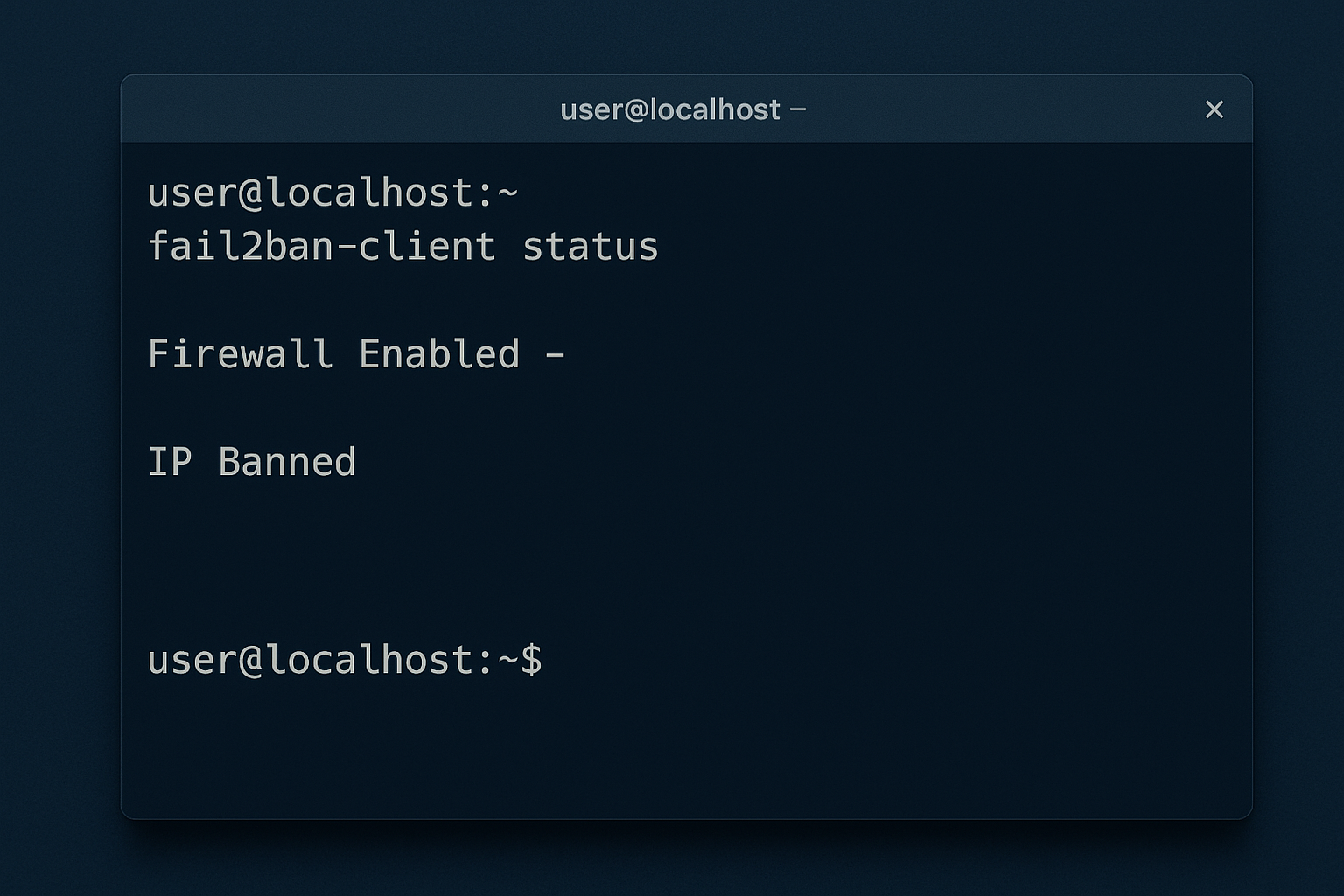Click the "@" symbol in the bottom prompt
This screenshot has height=896, width=1344.
pyautogui.click(x=251, y=660)
